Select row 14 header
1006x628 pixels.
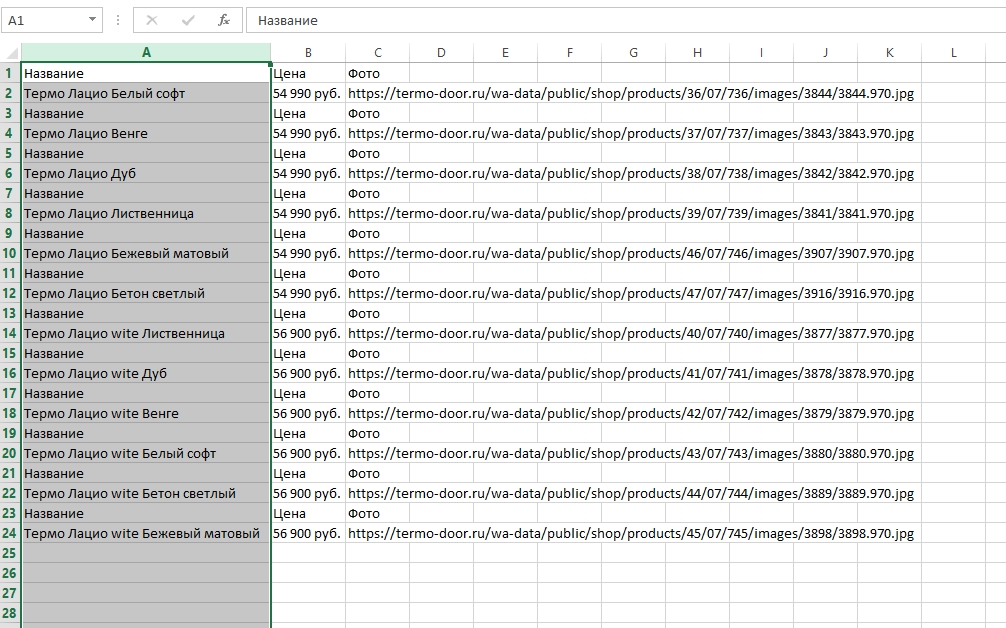click(x=10, y=334)
